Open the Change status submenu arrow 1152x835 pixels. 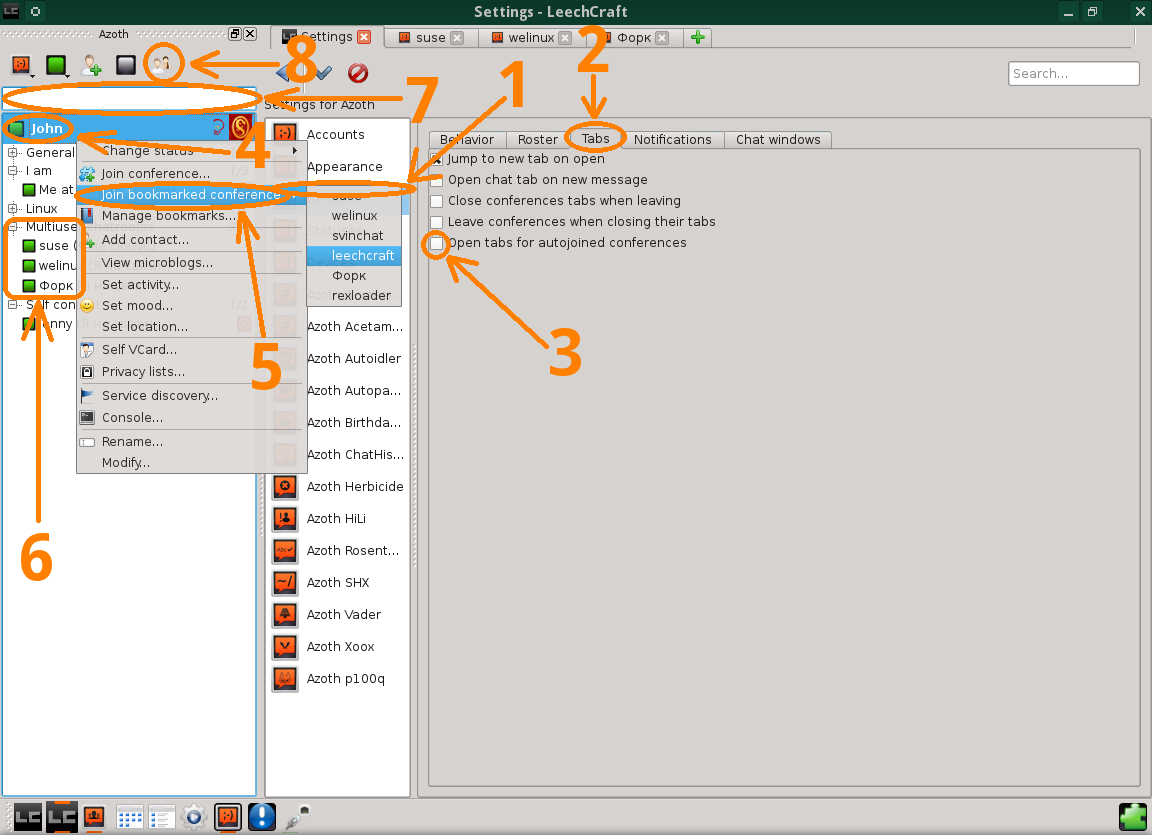pos(295,151)
